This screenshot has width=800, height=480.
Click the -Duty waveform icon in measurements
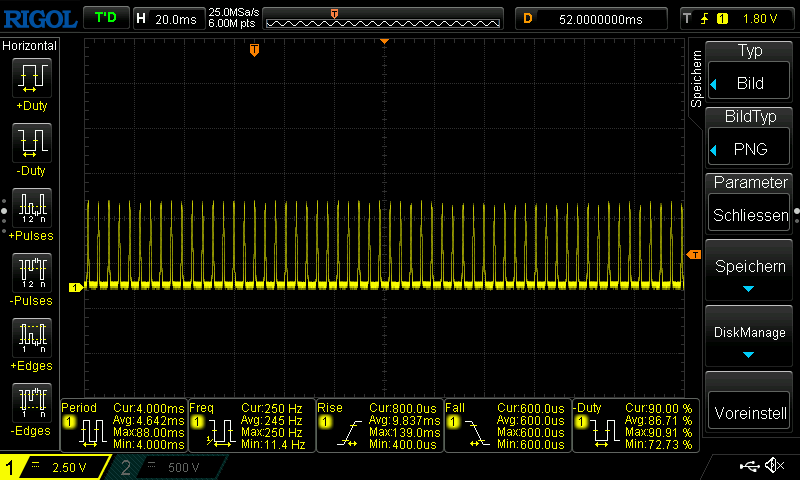tap(605, 434)
